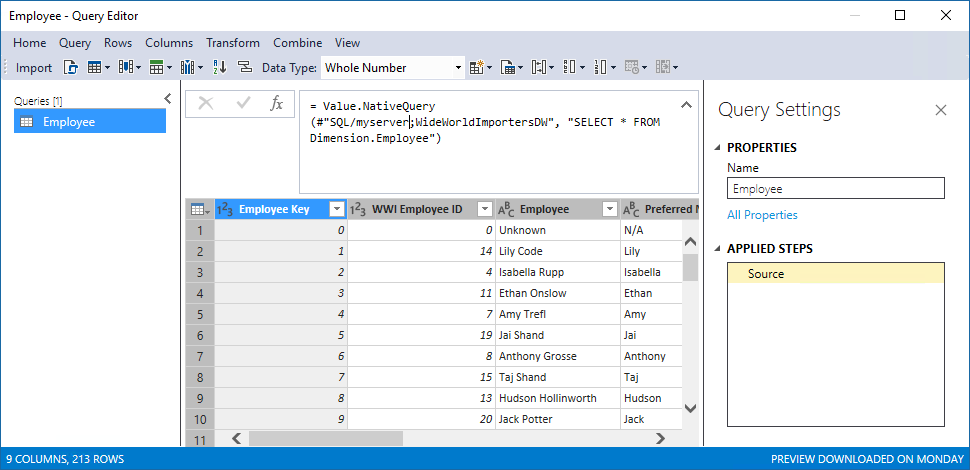
Task: Select the Unknown cell in Employee column
Action: 557,231
